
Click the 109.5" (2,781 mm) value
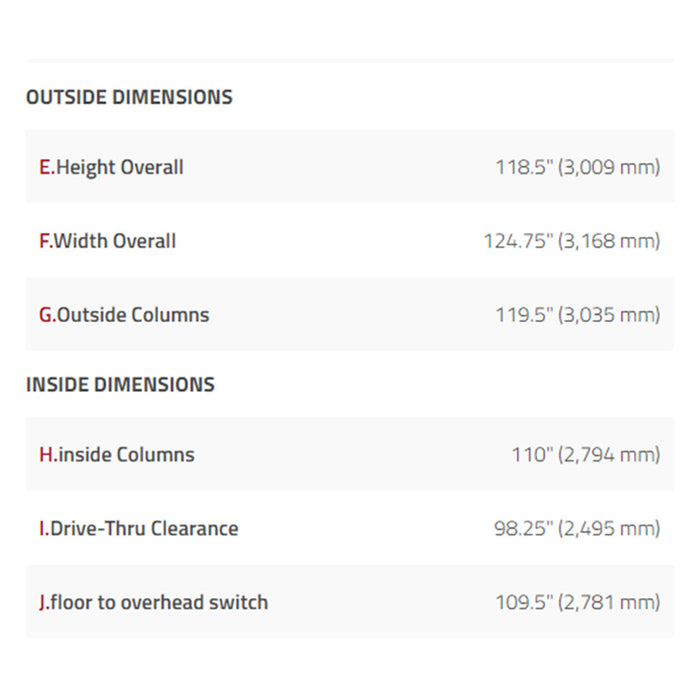578,602
